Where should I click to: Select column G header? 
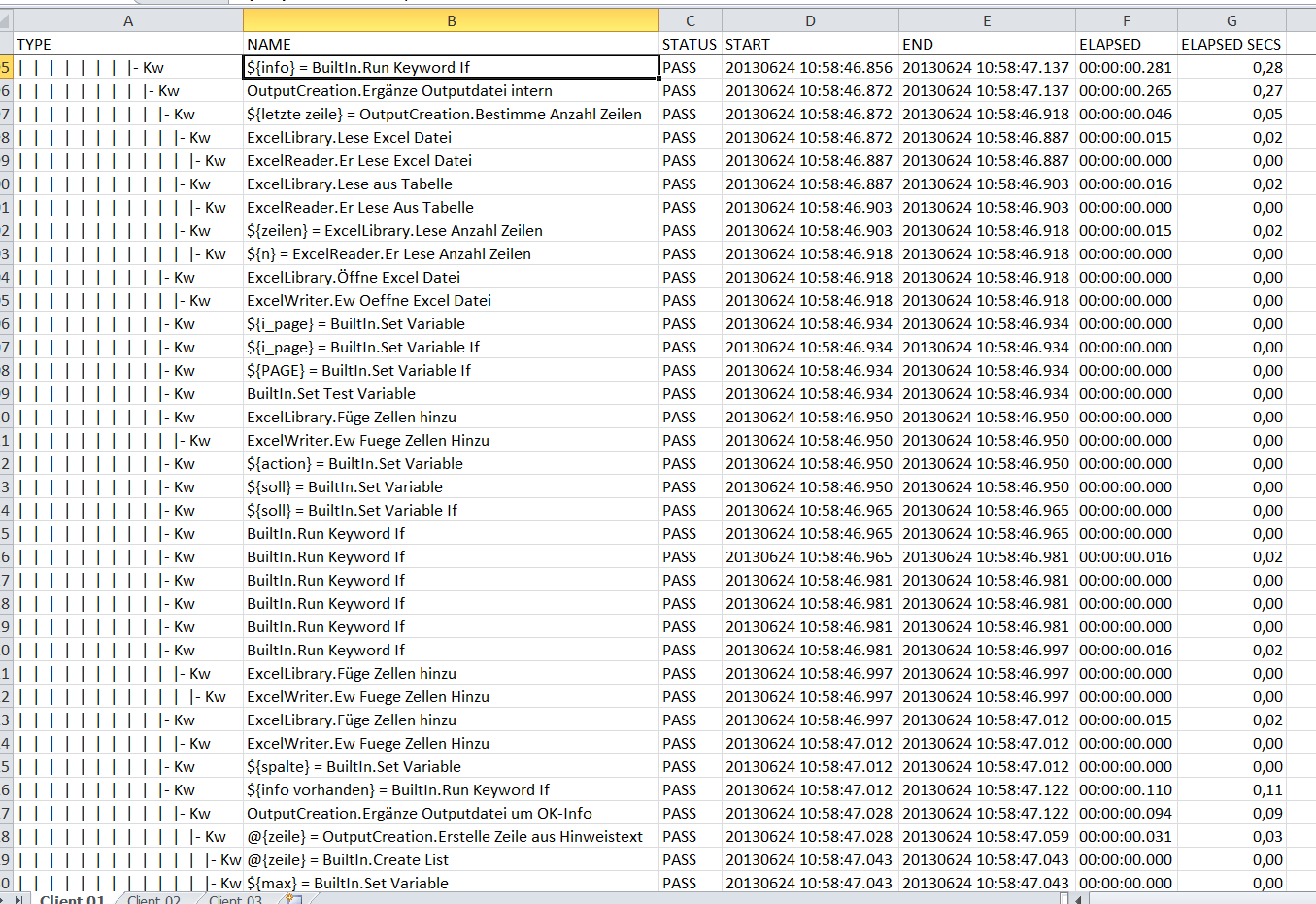pos(1232,20)
